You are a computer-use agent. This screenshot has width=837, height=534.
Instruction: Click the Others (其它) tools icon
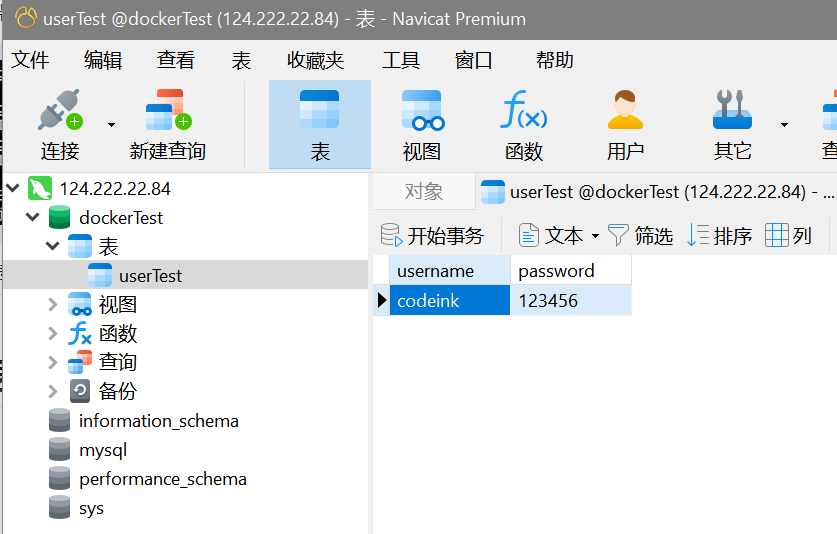[732, 111]
